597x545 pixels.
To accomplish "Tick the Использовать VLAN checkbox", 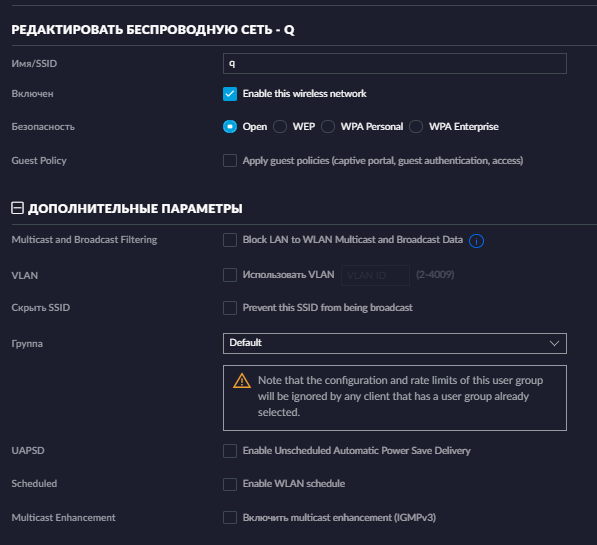I will point(230,275).
